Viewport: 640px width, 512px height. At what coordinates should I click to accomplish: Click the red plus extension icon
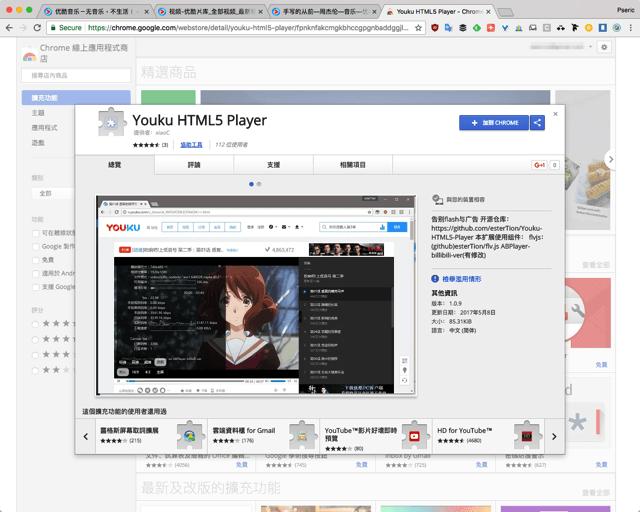(491, 28)
